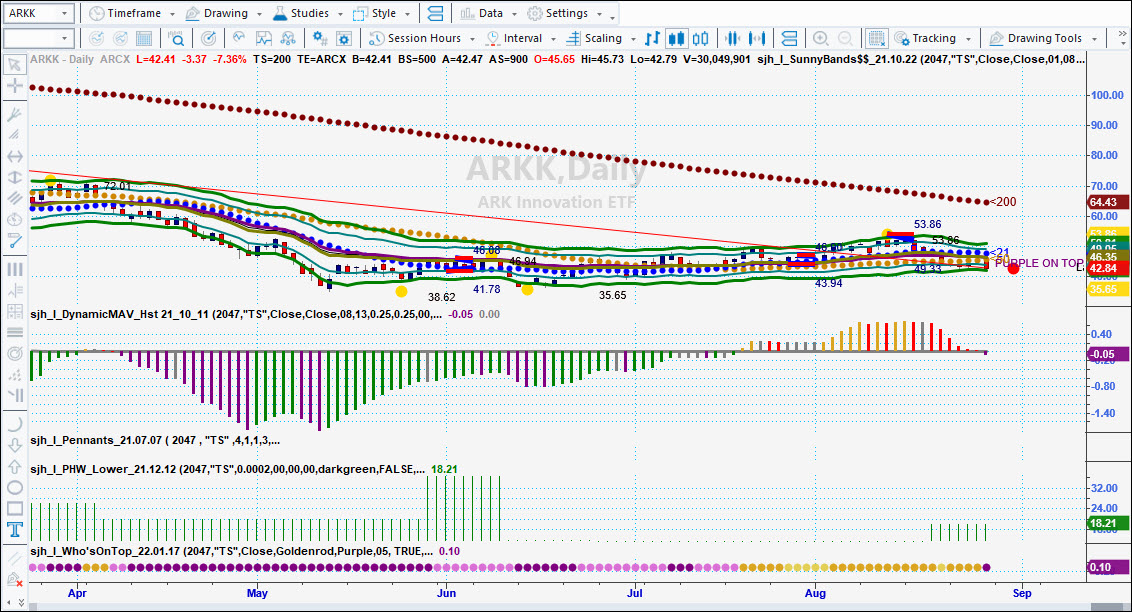
Task: Select the down arrow drawing tool
Action: 14,446
